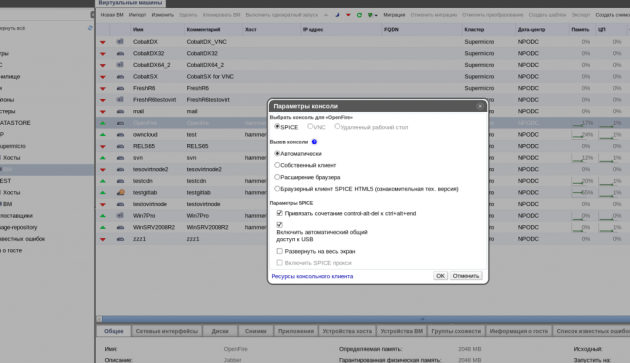The image size is (630, 363).
Task: Switch to the Сетевые интерфейсы tab
Action: click(167, 331)
